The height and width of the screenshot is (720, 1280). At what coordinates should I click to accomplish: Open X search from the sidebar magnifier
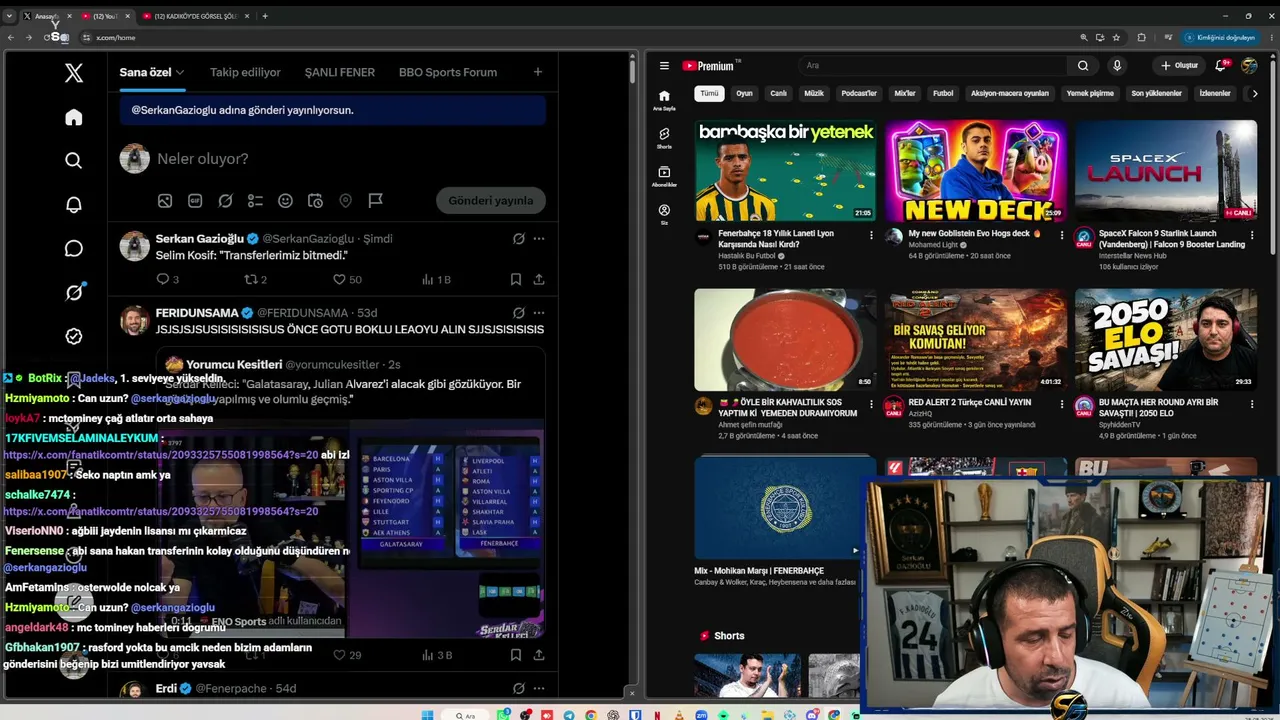click(73, 160)
